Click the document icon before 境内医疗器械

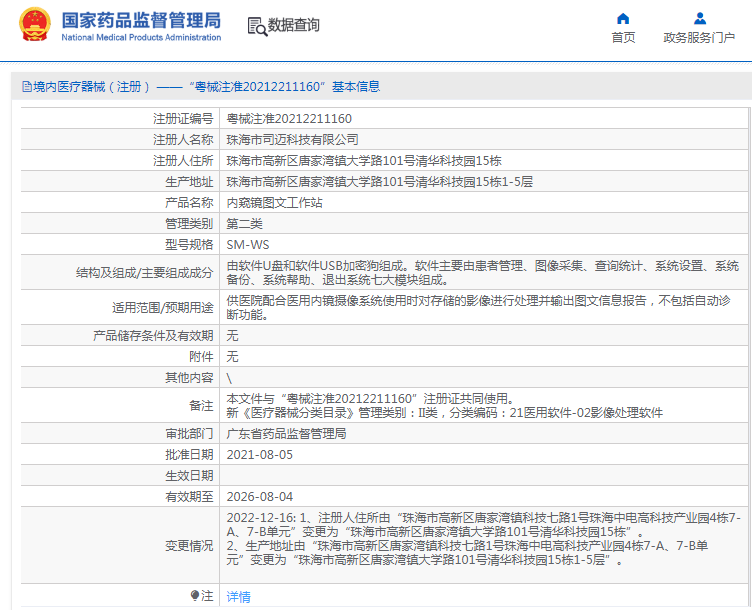27,87
